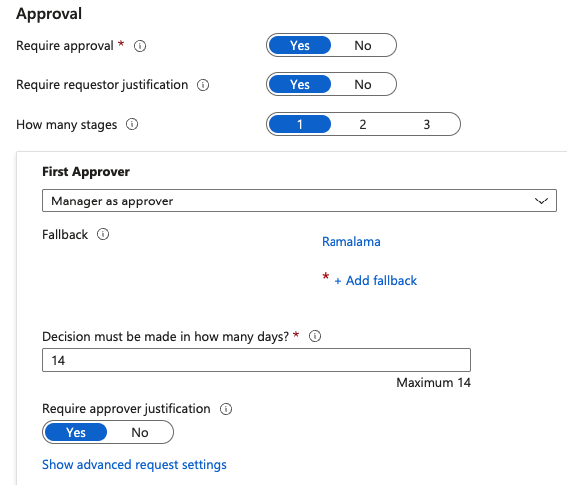Viewport: 567px width, 485px height.
Task: Click info icon beside decision days question
Action: [x=315, y=336]
